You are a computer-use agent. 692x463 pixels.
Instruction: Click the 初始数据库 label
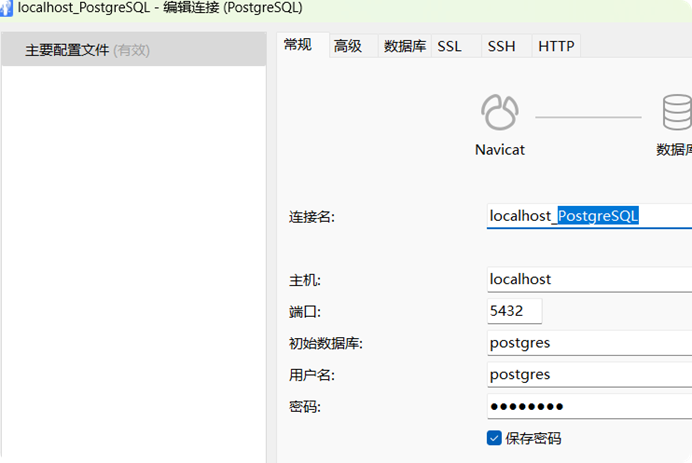pyautogui.click(x=326, y=343)
